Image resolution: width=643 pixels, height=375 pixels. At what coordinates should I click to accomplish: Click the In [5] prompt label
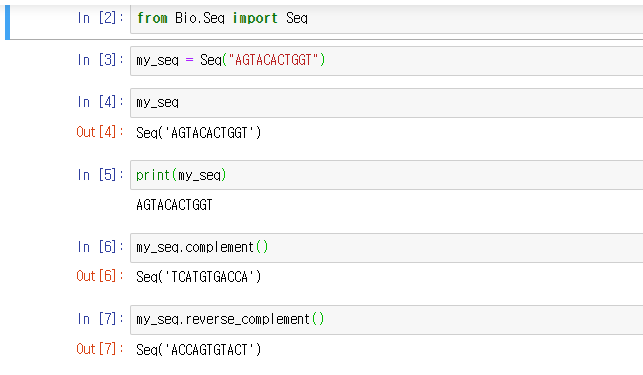(x=100, y=175)
